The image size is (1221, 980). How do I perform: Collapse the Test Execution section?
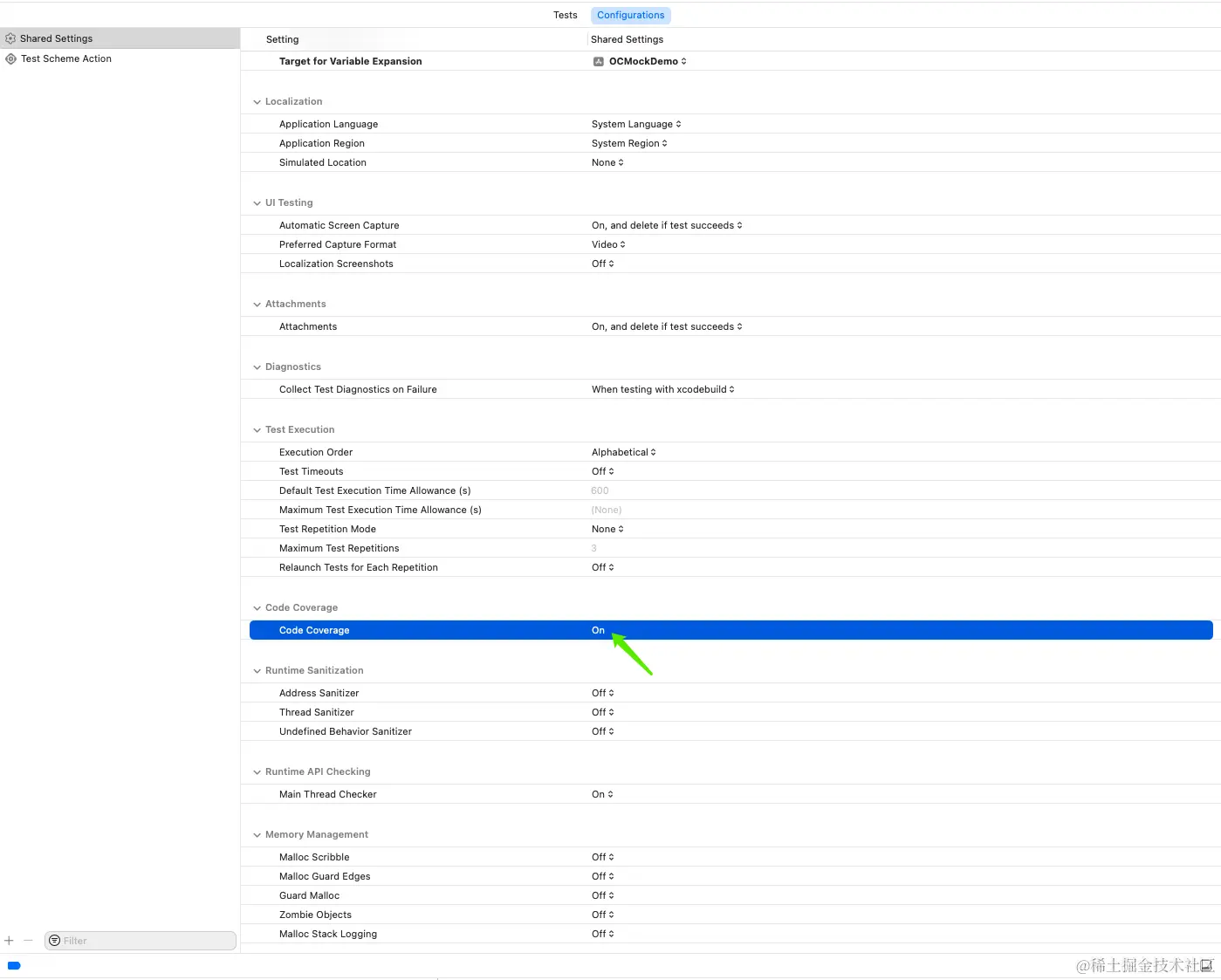pyautogui.click(x=257, y=430)
